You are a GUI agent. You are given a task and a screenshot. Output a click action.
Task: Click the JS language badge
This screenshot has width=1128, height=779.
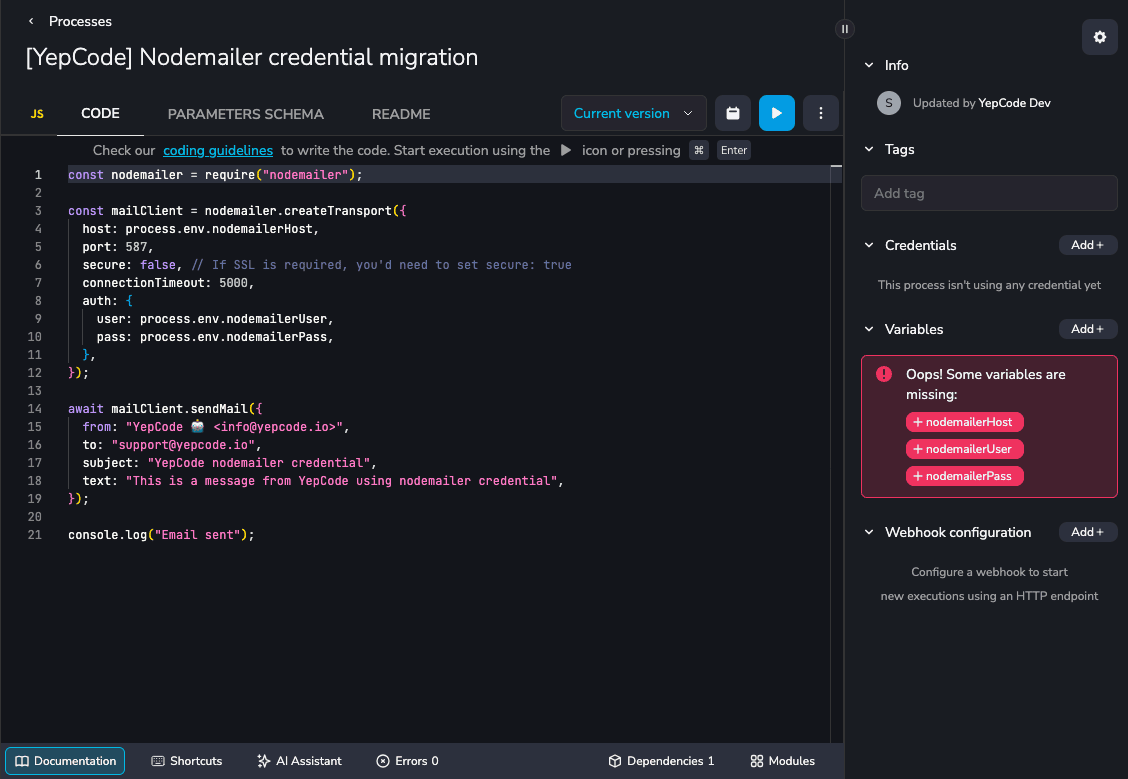(37, 114)
